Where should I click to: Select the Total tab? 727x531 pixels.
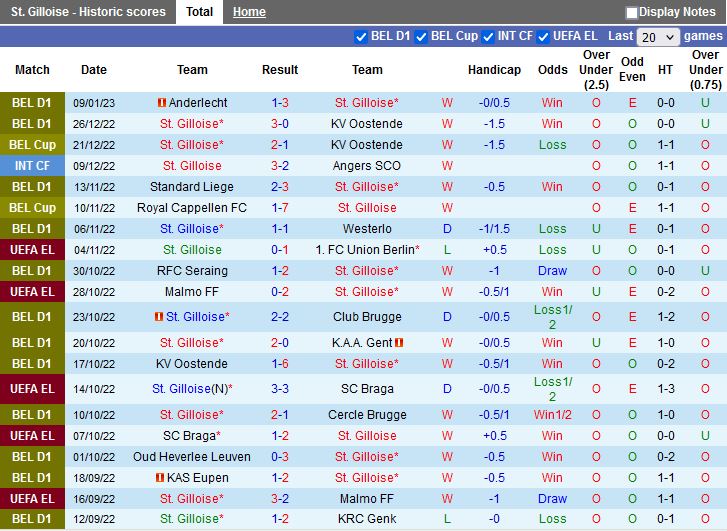[199, 12]
